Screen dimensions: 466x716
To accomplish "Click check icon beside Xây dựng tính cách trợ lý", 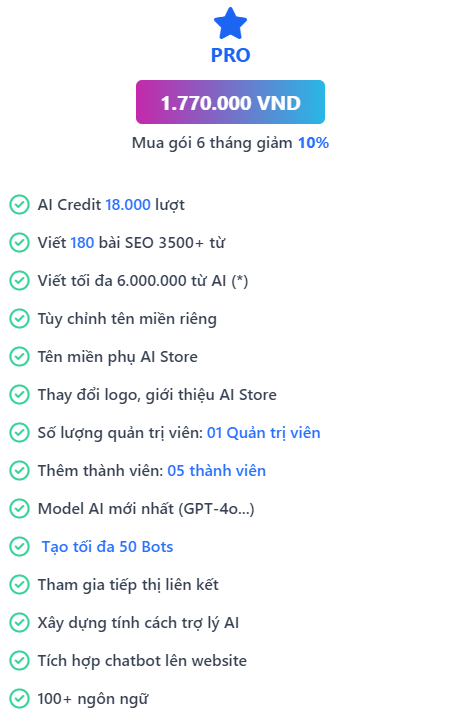I will coord(19,622).
